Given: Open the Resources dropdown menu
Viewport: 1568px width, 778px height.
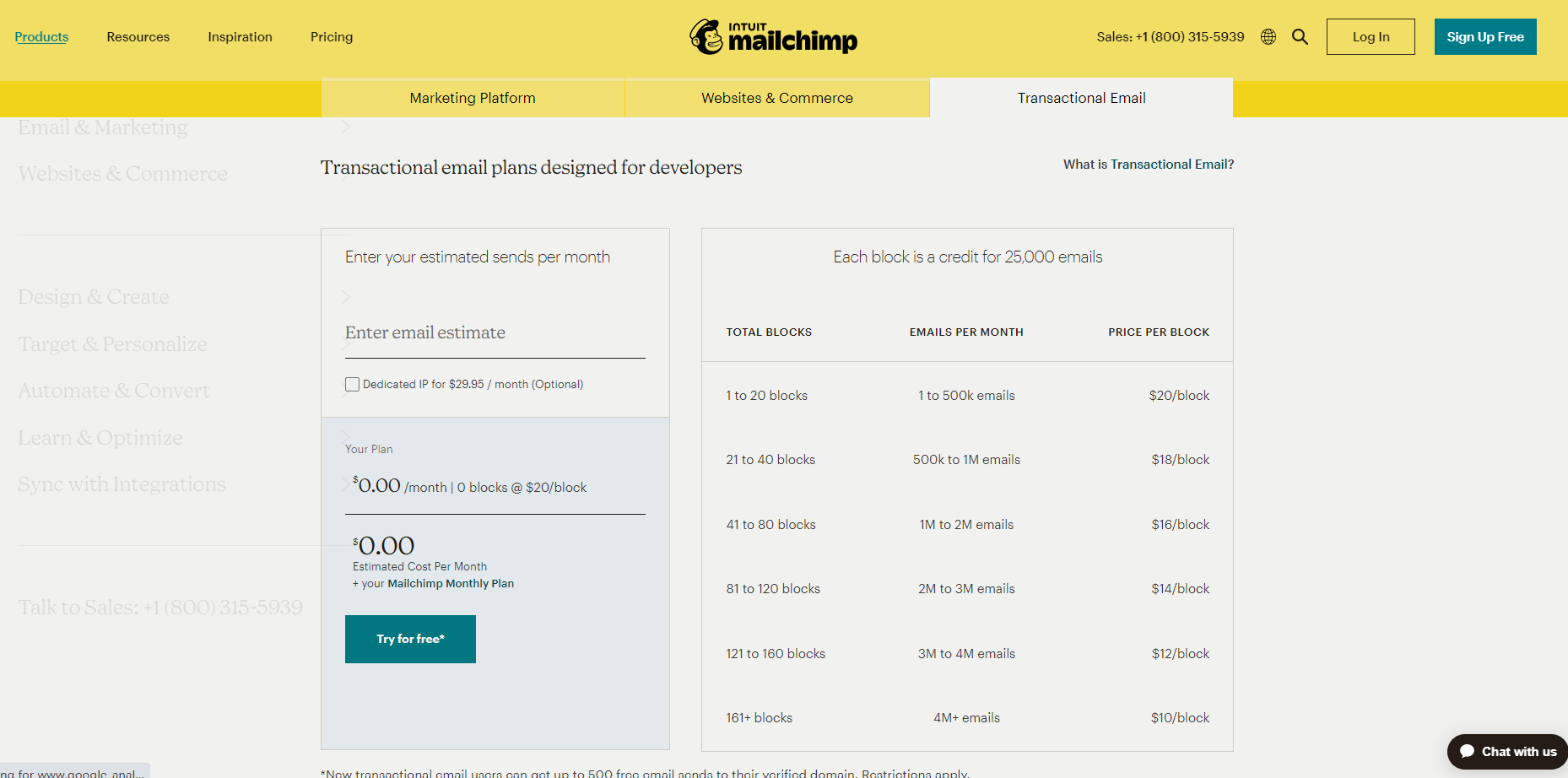Looking at the screenshot, I should 138,36.
